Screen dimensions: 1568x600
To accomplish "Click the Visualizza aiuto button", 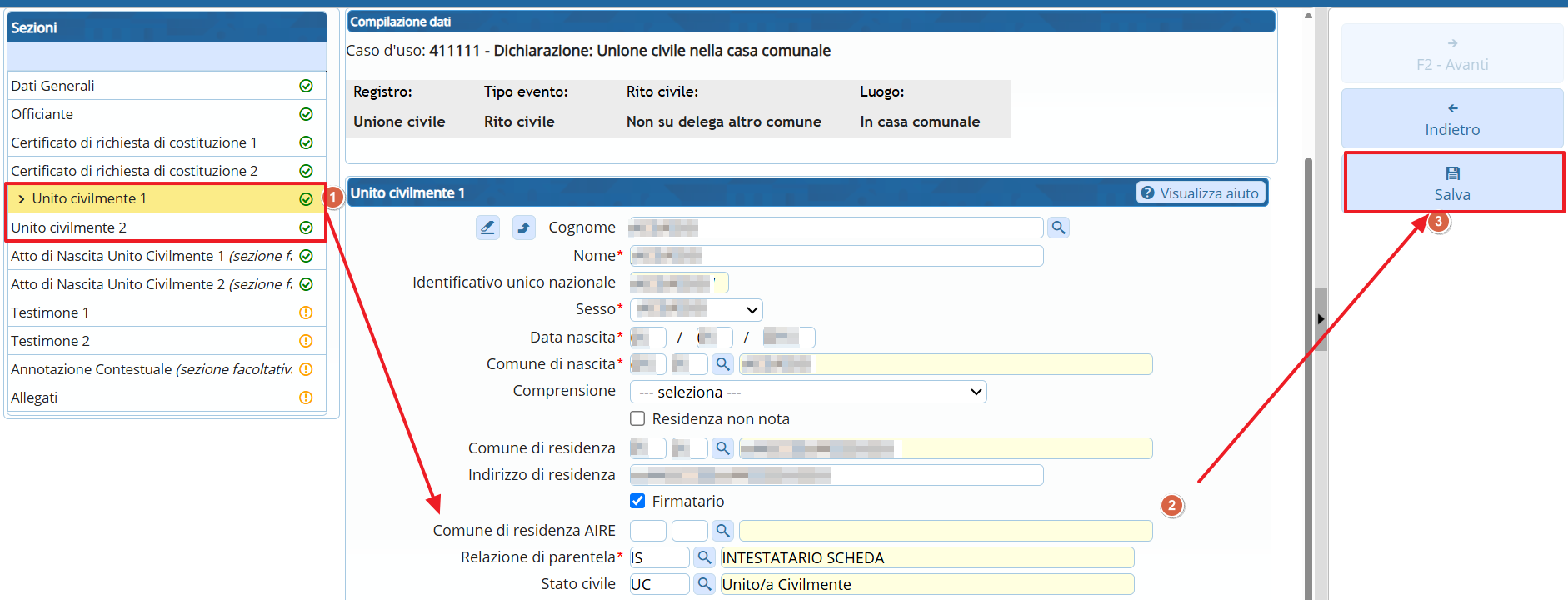I will pos(1200,192).
